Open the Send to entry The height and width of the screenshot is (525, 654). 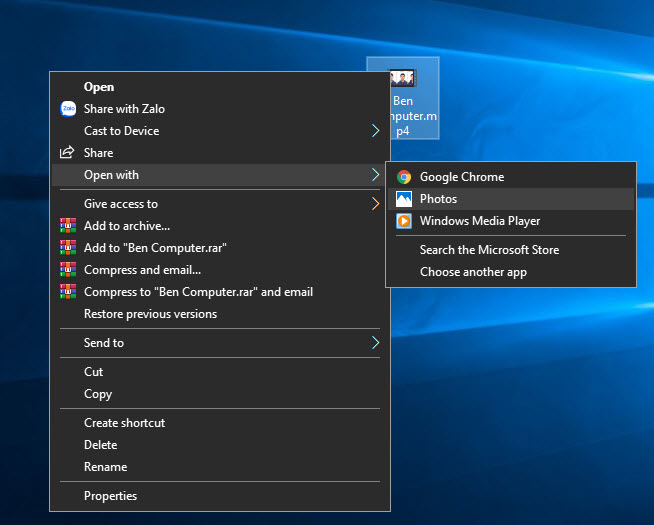220,343
